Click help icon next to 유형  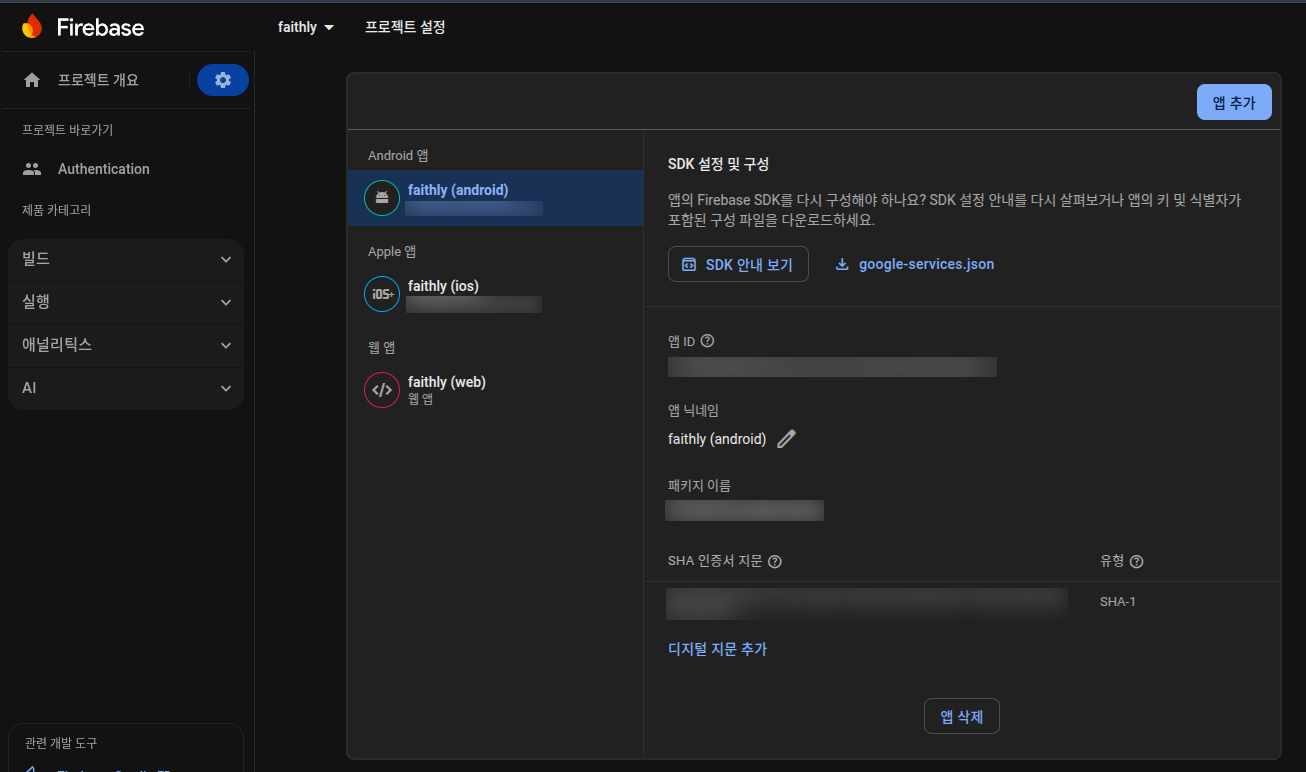coord(1136,561)
